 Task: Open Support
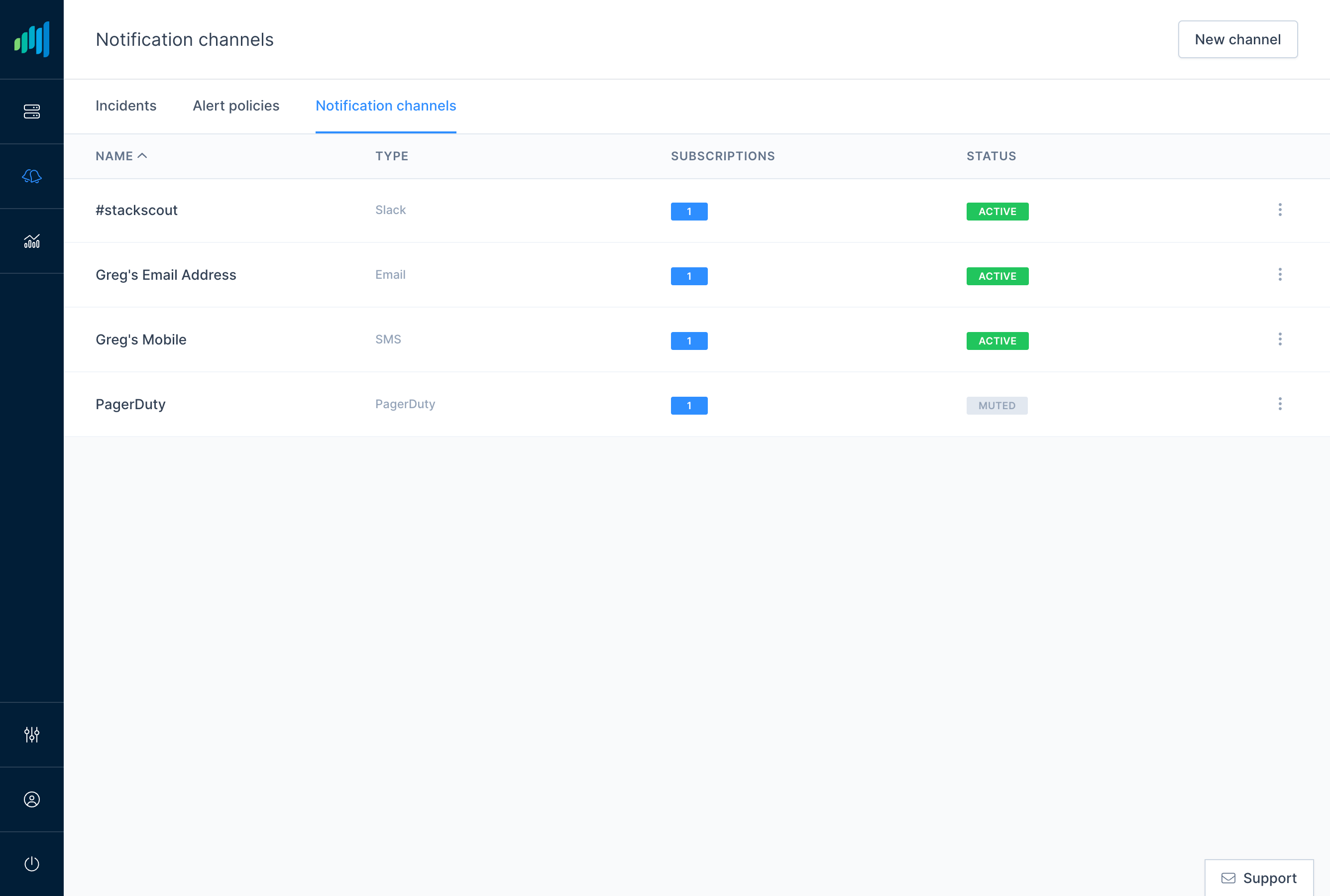click(x=1259, y=878)
